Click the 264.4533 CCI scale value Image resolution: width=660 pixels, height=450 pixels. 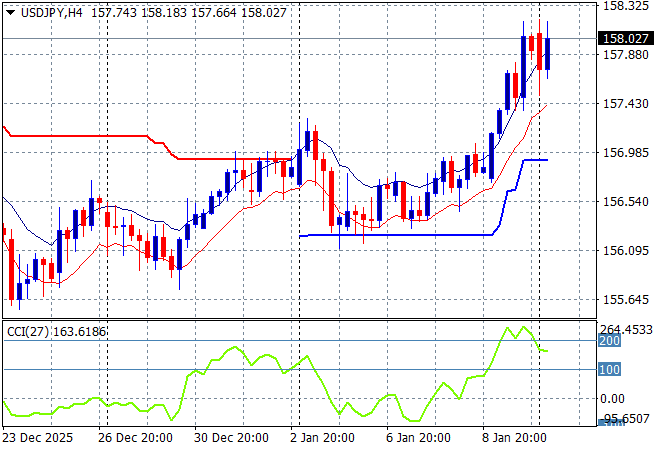tap(628, 329)
